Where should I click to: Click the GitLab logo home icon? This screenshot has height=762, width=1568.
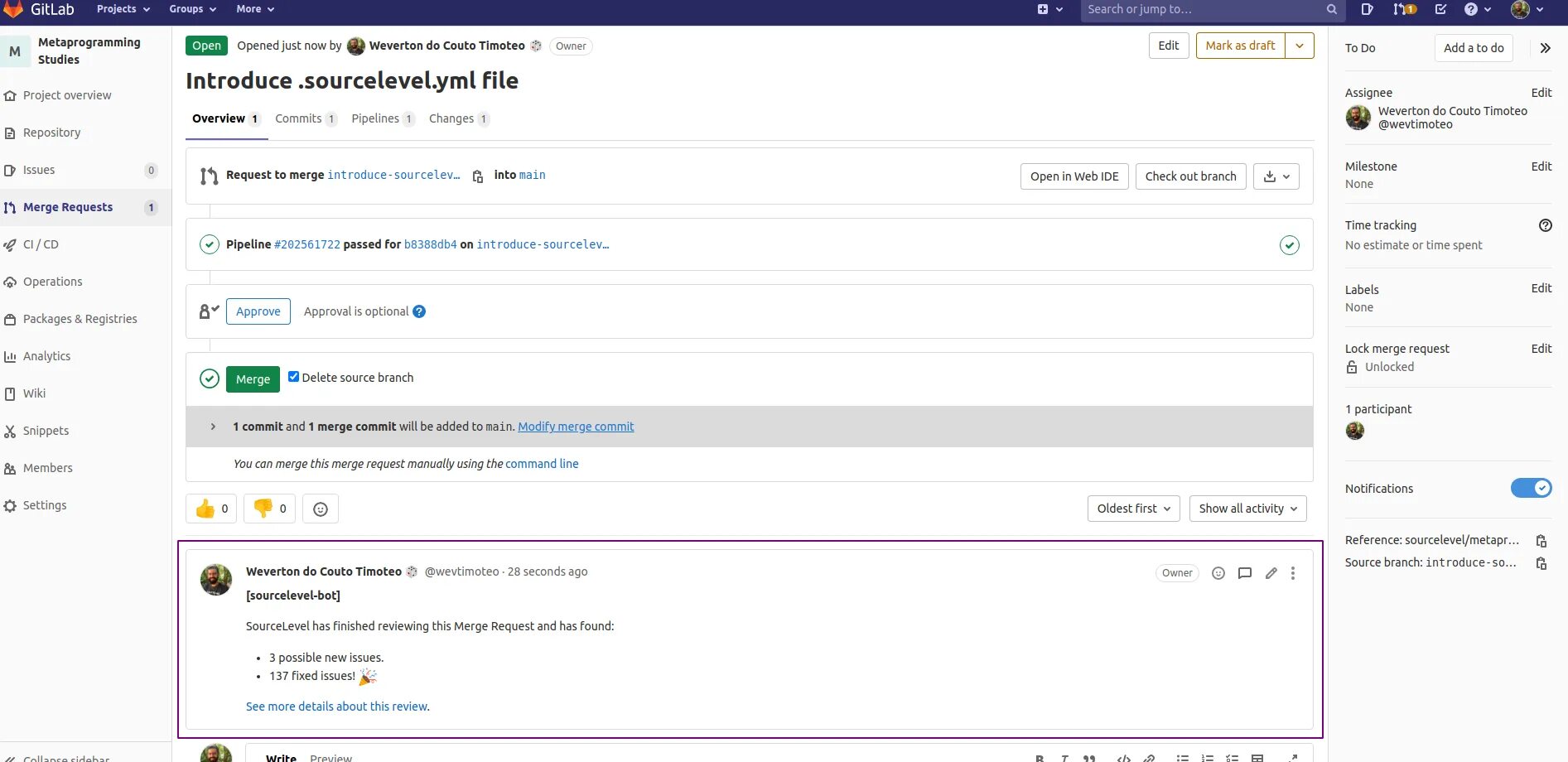13,9
